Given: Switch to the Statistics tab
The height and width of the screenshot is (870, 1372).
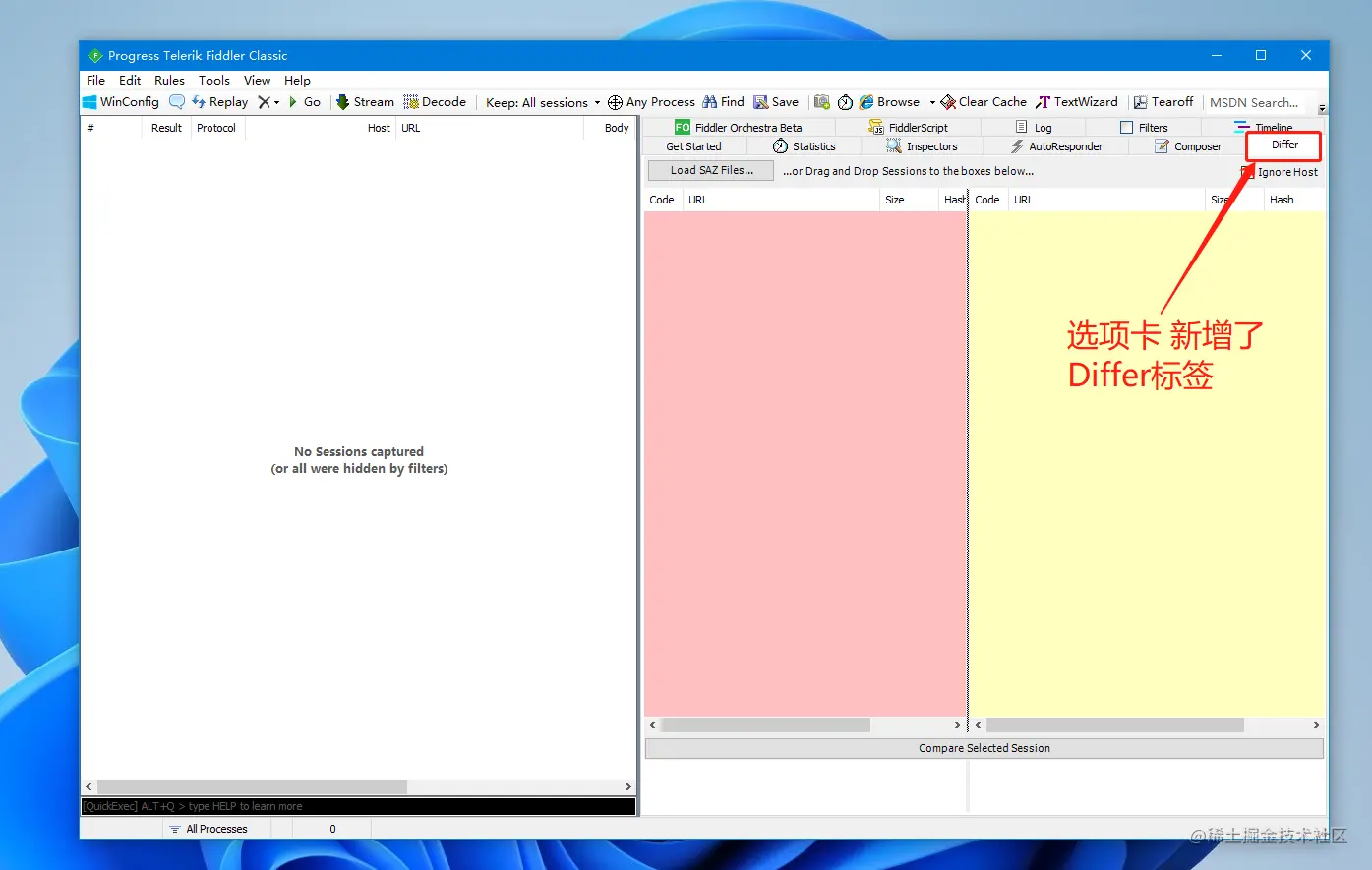Looking at the screenshot, I should 805,146.
